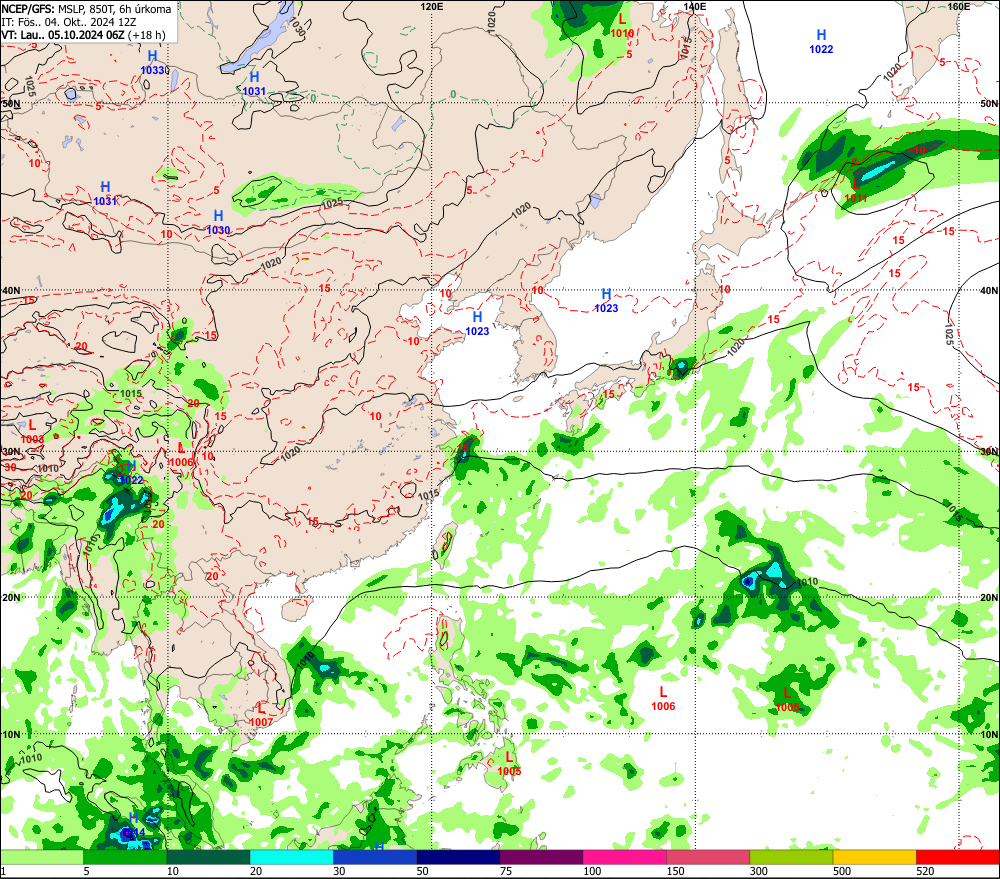
Task: Click the 40N latitude label on left
Action: coord(11,290)
